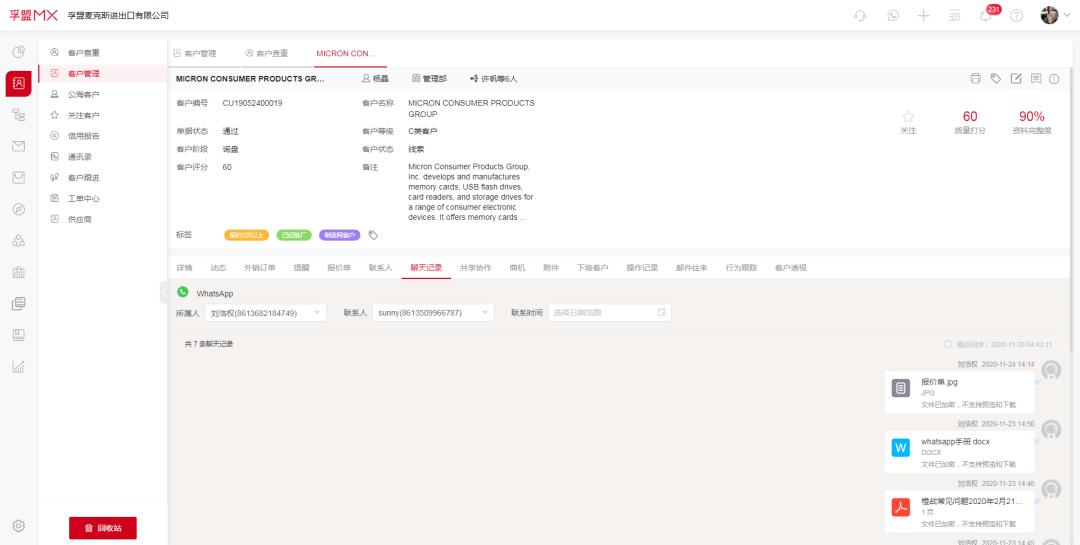Image resolution: width=1080 pixels, height=545 pixels.
Task: Open the 联系时间 date range picker
Action: pyautogui.click(x=610, y=313)
